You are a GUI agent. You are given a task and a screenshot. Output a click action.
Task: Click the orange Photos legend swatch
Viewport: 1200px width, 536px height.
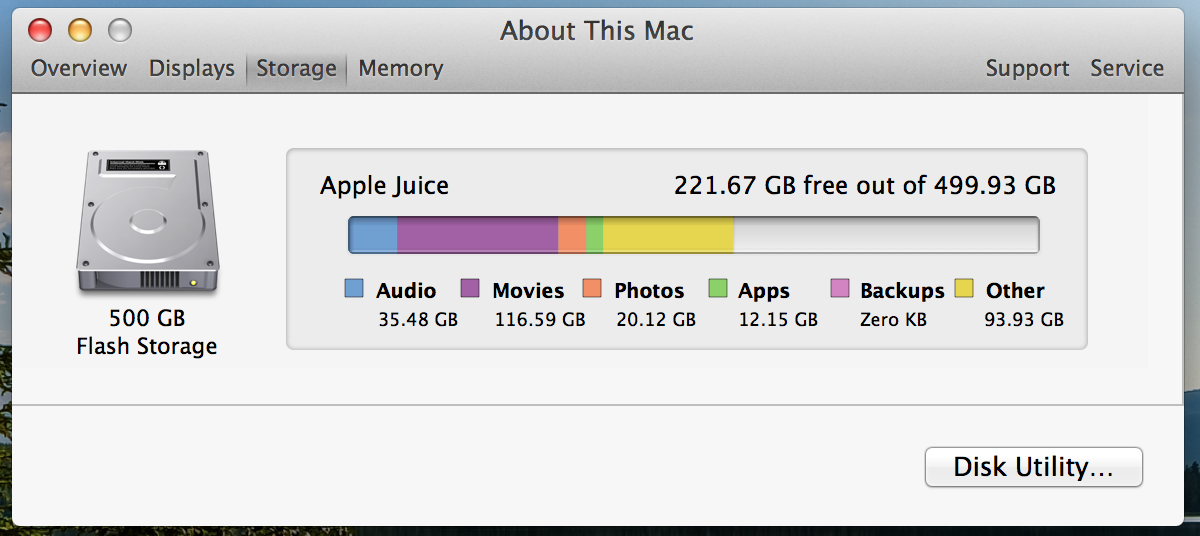592,289
